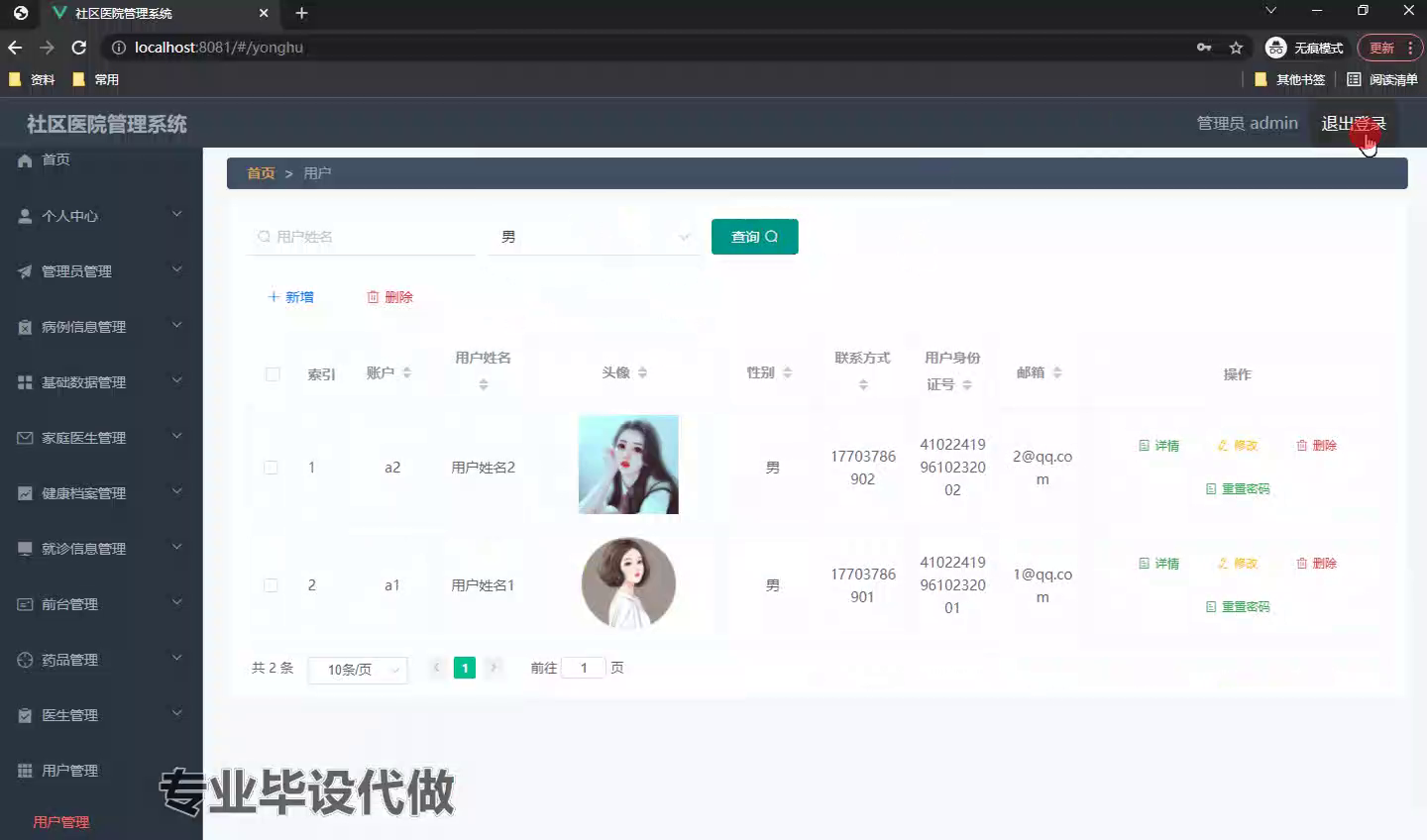Click the grid icon beside 基础数据管理
This screenshot has height=840, width=1427.
(x=25, y=382)
